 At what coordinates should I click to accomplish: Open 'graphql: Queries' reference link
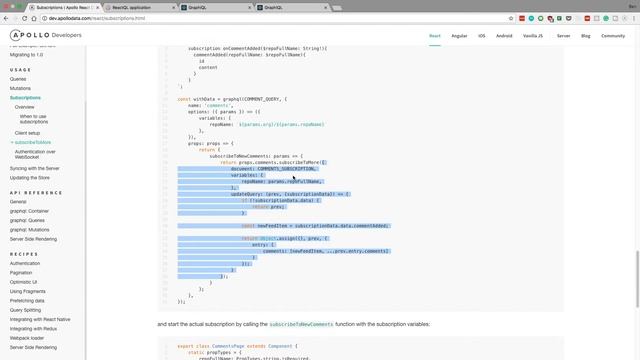[x=27, y=220]
